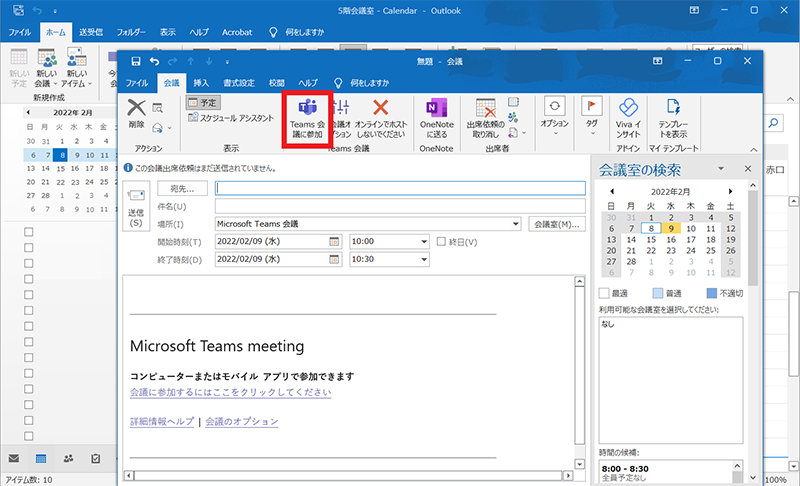Screen dimensions: 800x486
Task: Switch to Calendar view icon in Outlook
Action: pos(41,458)
